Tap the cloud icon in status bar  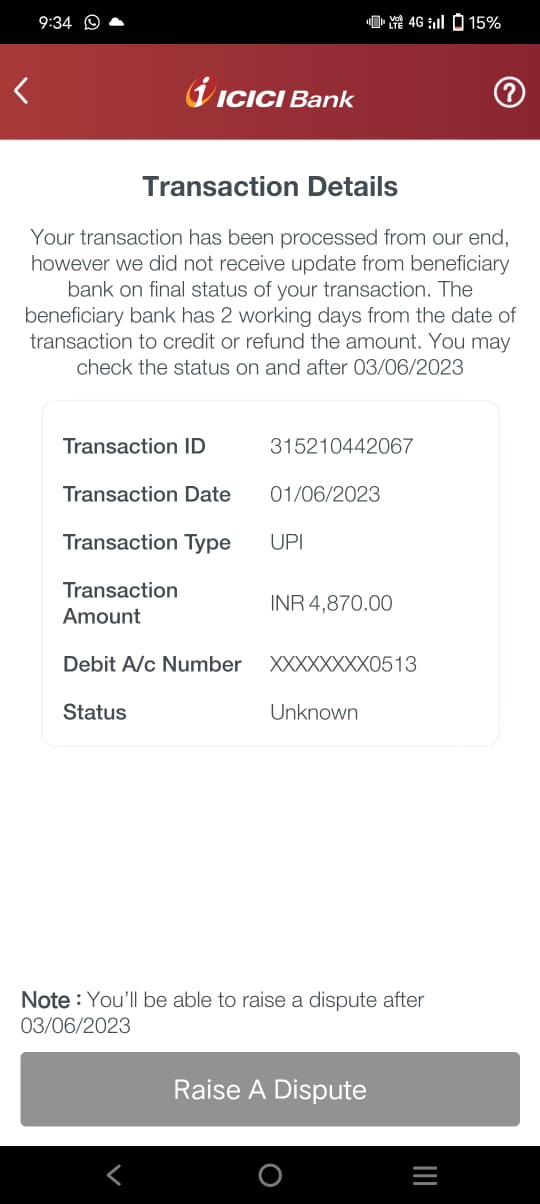tap(116, 23)
